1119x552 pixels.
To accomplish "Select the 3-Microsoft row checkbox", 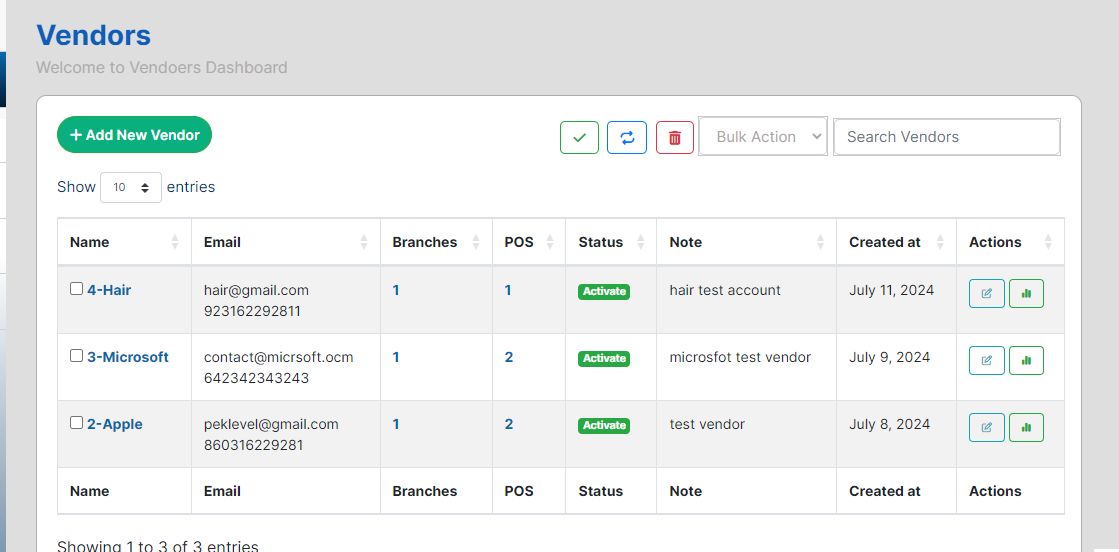I will pos(77,356).
